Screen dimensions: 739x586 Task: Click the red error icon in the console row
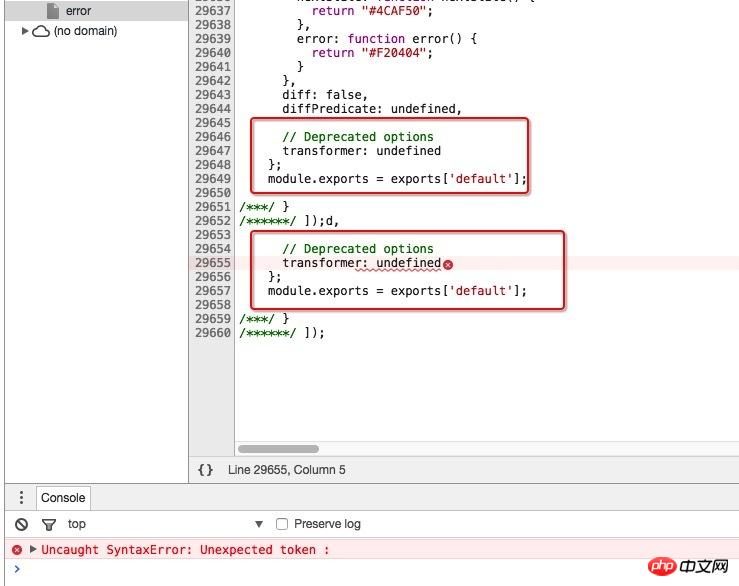pyautogui.click(x=17, y=550)
